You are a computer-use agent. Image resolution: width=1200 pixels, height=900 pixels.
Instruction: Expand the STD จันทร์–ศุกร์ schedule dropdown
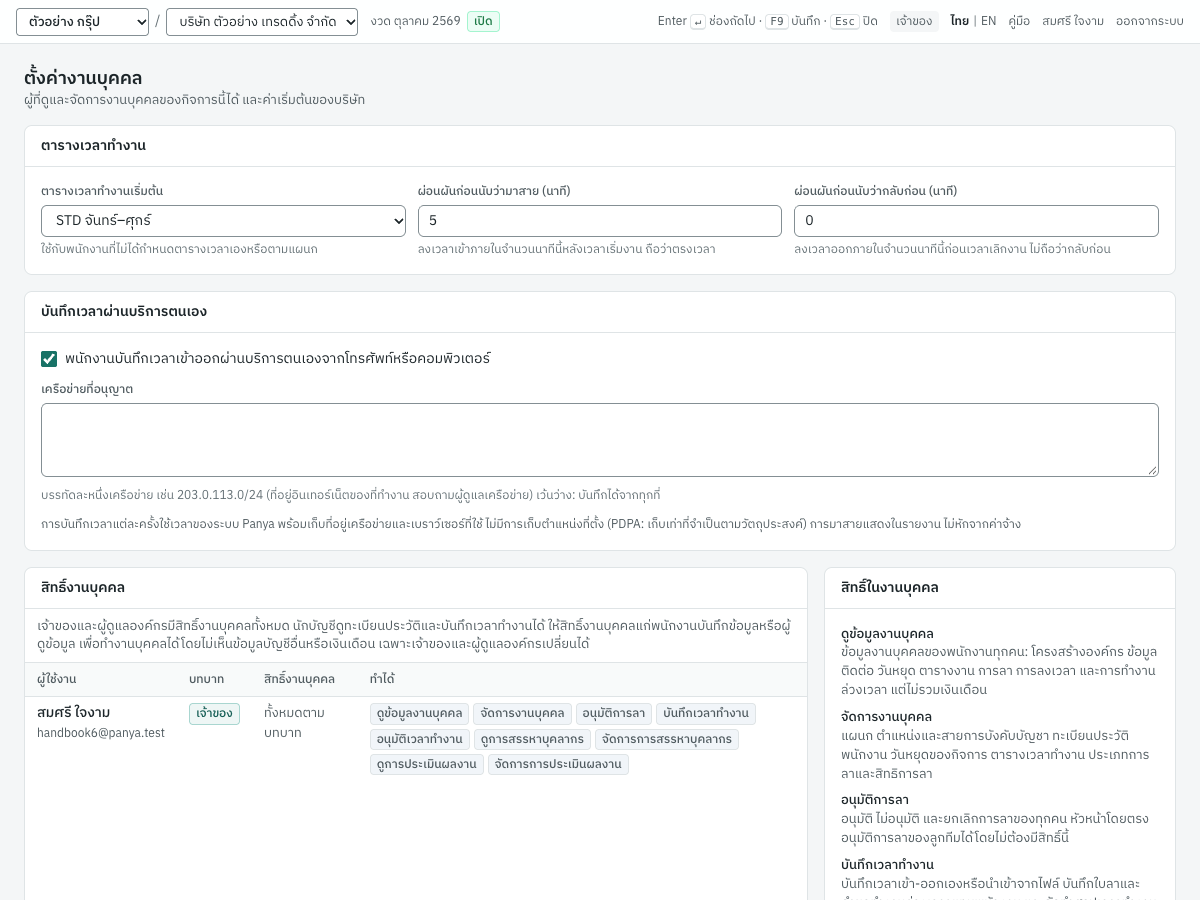point(223,221)
